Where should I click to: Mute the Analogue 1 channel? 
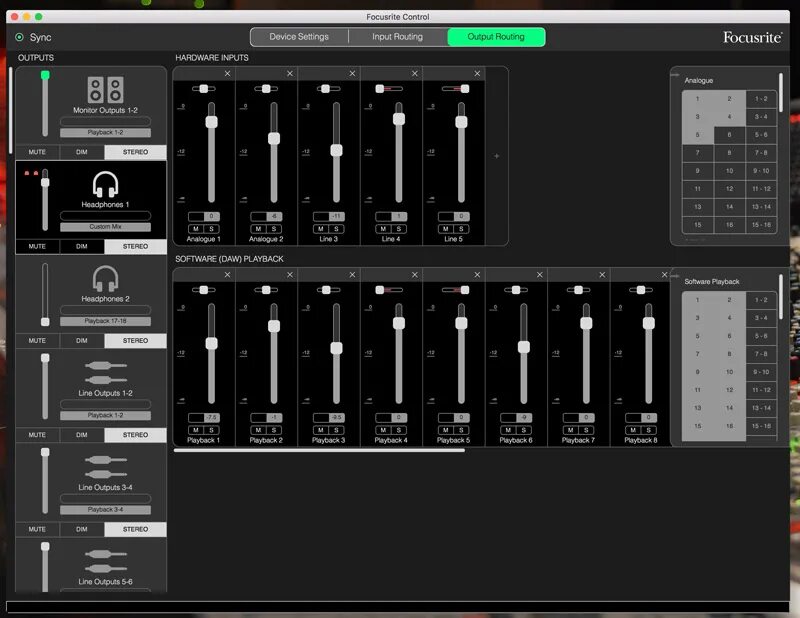(x=196, y=229)
